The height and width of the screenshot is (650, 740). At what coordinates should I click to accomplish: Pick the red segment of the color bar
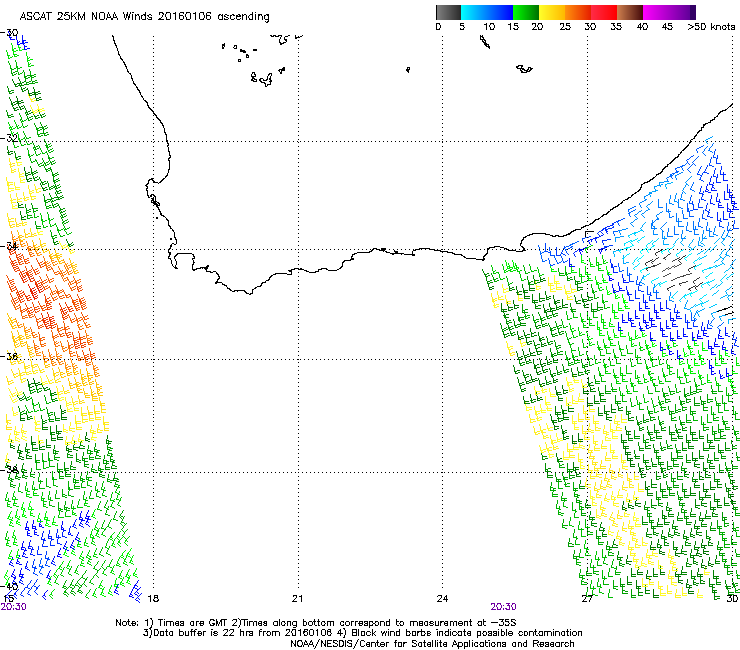[x=604, y=12]
